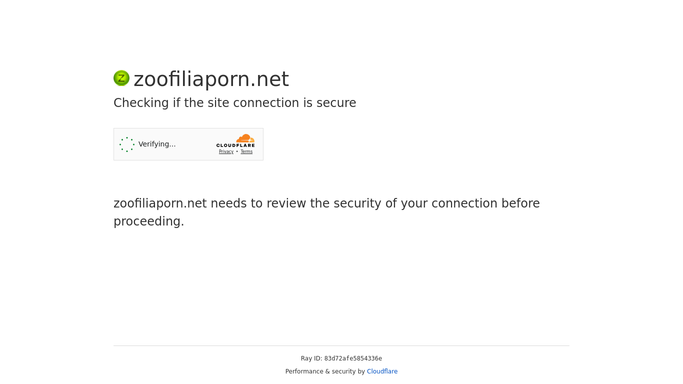Click the Ray ID label in the footer
Screen dimensions: 683x384
tap(311, 358)
